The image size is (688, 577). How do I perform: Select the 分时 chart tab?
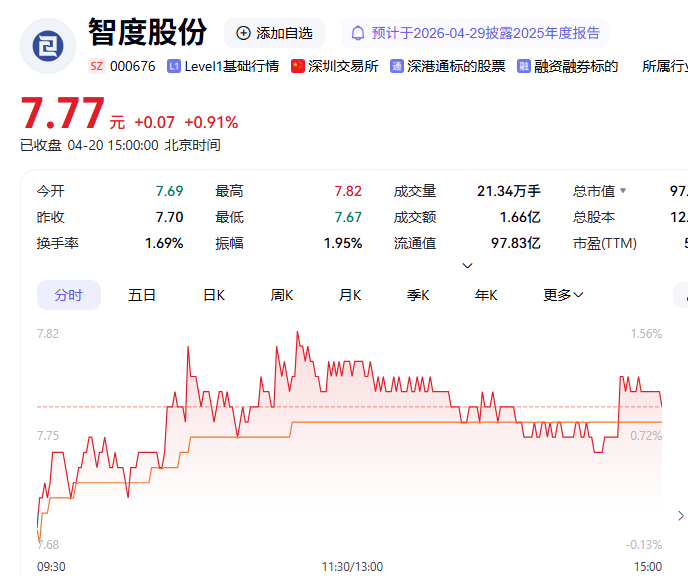(x=69, y=295)
